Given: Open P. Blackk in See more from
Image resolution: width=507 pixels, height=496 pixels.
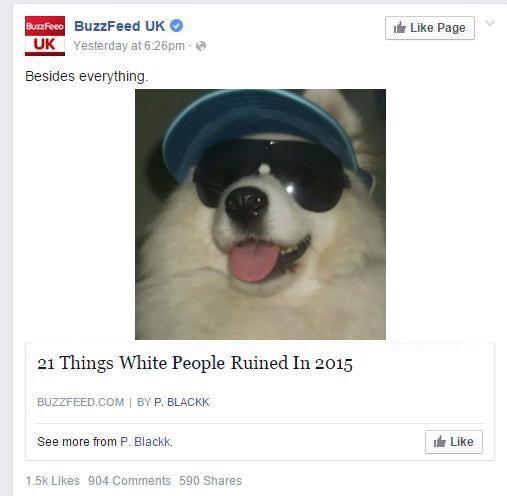Looking at the screenshot, I should click(146, 442).
